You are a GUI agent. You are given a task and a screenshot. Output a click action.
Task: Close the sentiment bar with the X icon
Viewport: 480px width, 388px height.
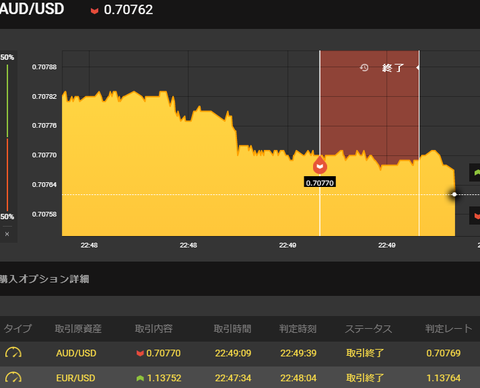point(7,234)
